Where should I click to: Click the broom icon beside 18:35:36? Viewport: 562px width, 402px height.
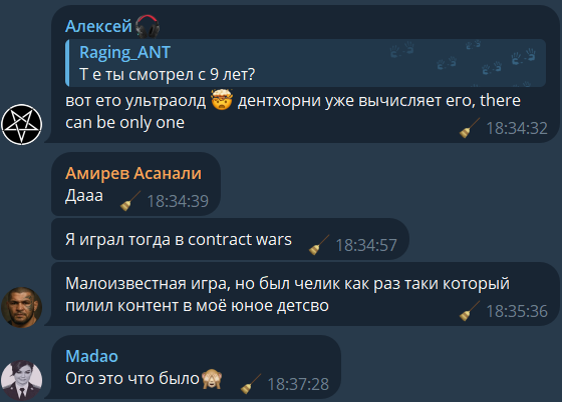click(469, 311)
